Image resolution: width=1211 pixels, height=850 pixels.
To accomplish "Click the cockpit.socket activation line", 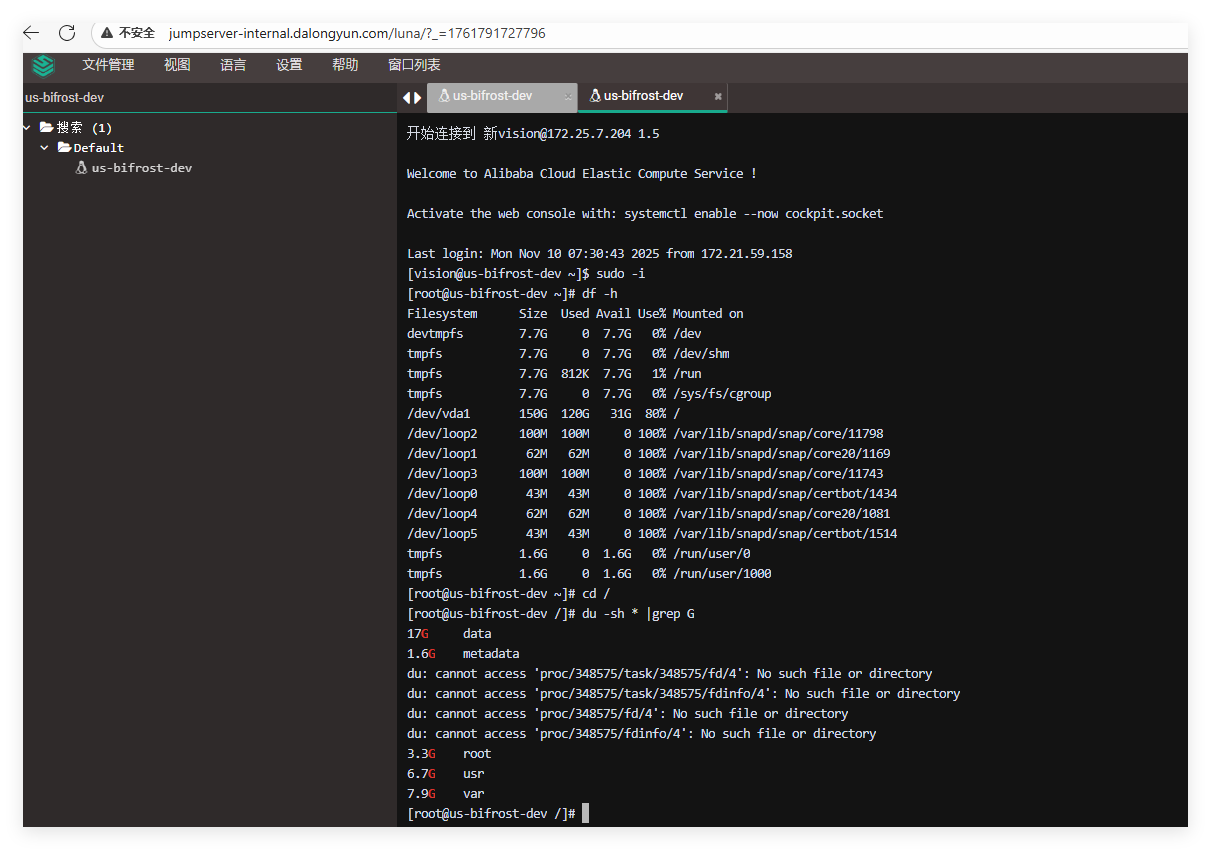I will (x=645, y=214).
